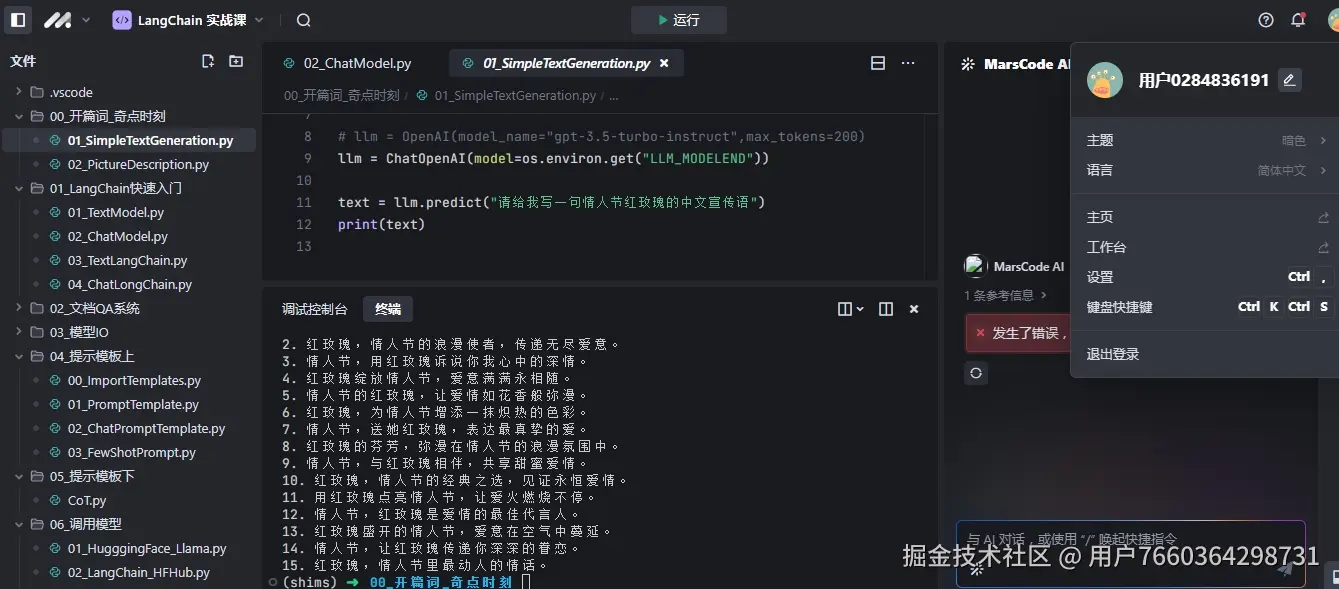Click the regenerate response icon in MarsCode chat

point(975,373)
